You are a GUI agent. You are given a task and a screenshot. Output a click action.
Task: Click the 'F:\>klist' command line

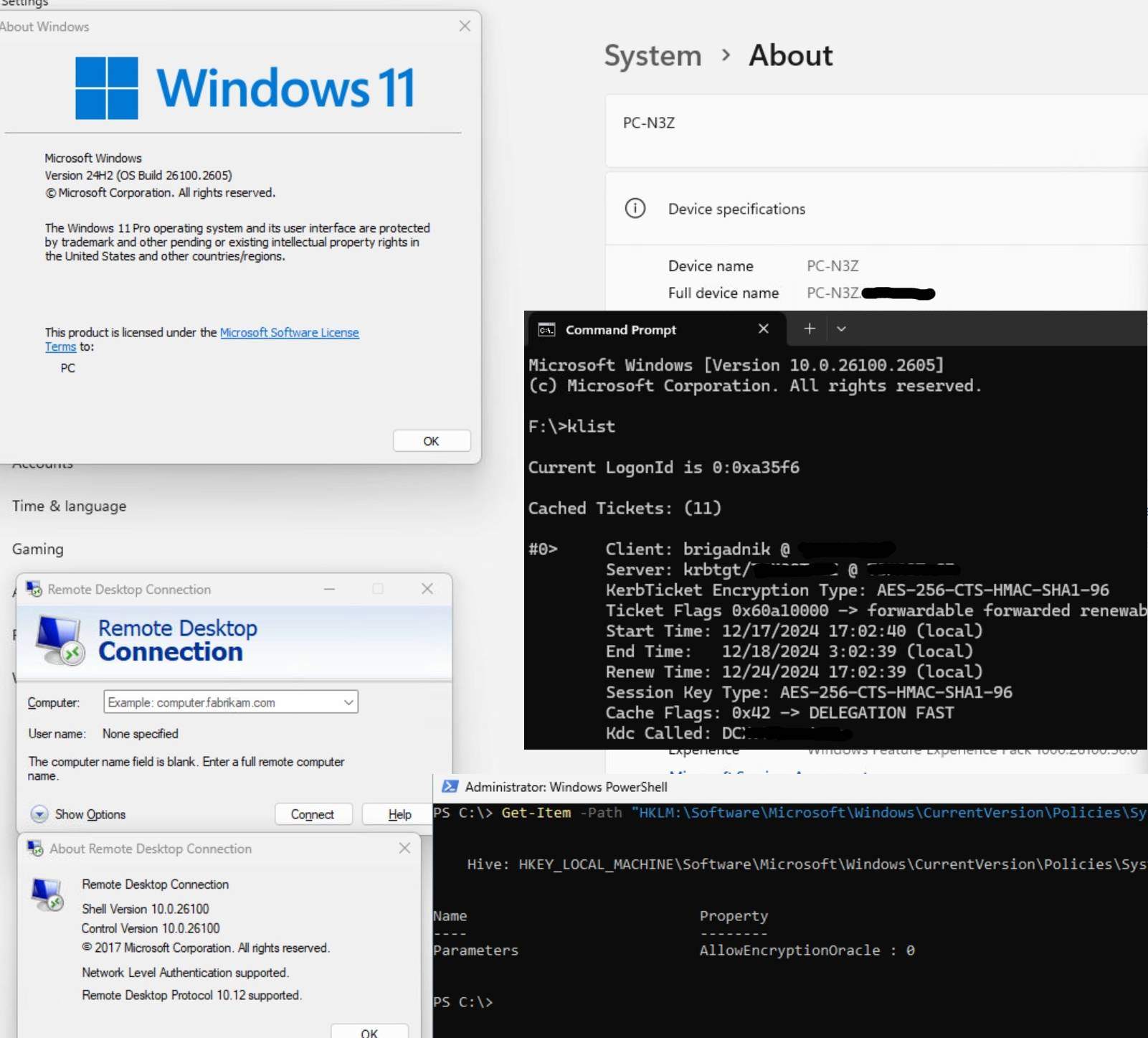point(571,427)
